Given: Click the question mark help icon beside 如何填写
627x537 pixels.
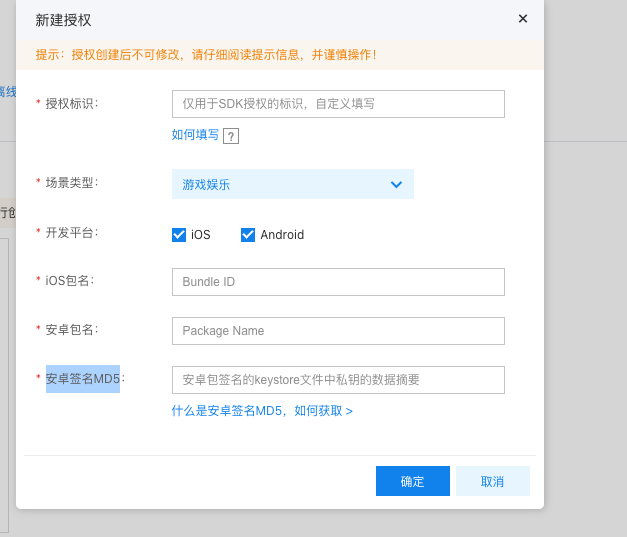Looking at the screenshot, I should click(x=231, y=136).
